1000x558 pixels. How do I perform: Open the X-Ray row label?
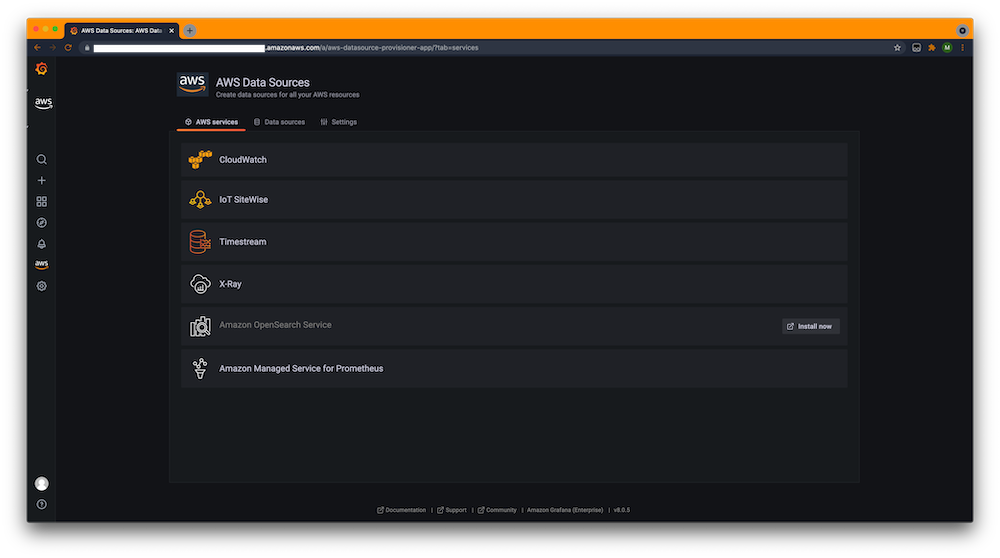pos(230,284)
